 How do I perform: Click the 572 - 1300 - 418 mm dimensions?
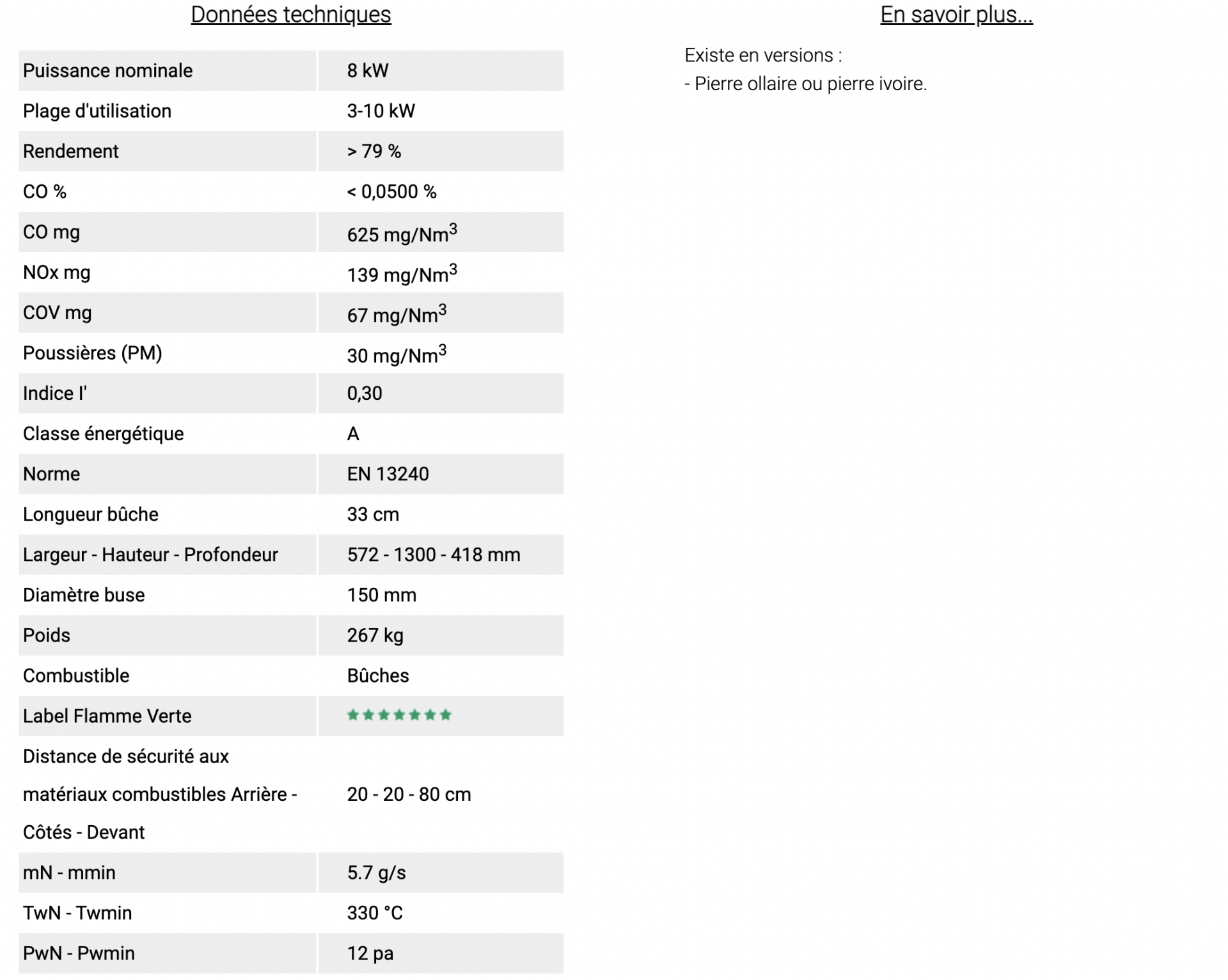(434, 555)
